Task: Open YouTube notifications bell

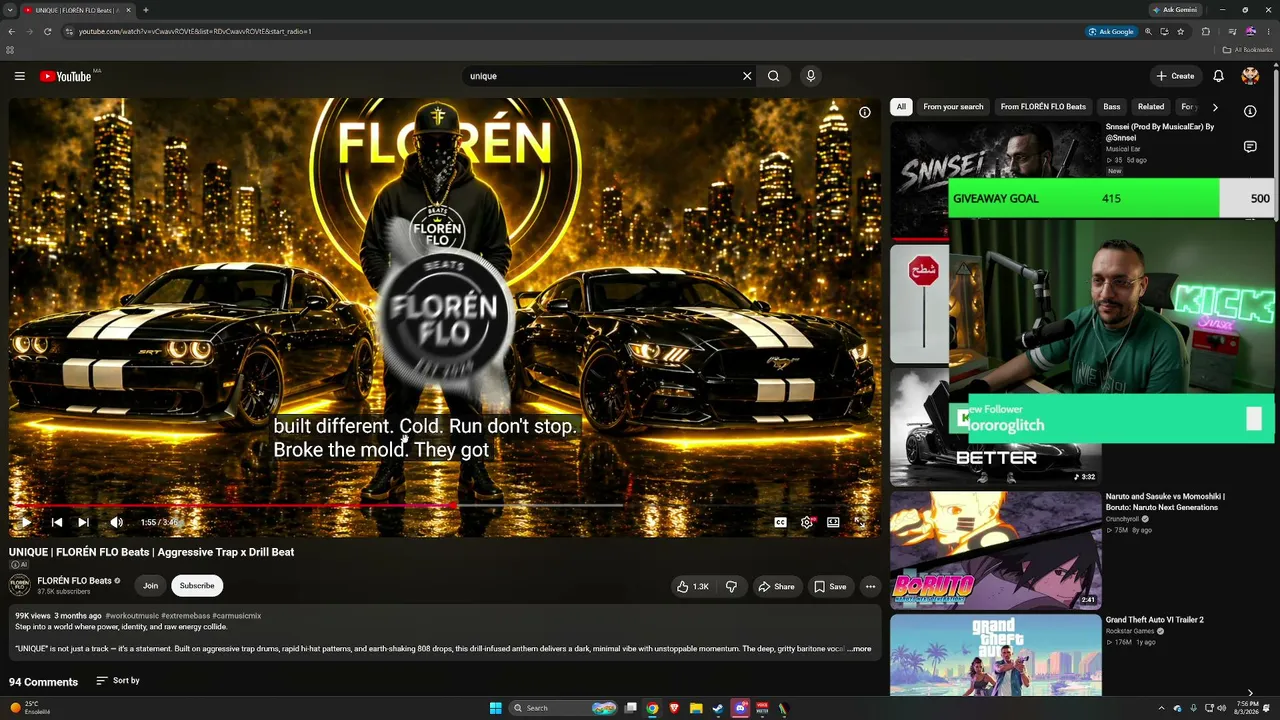Action: [1218, 76]
